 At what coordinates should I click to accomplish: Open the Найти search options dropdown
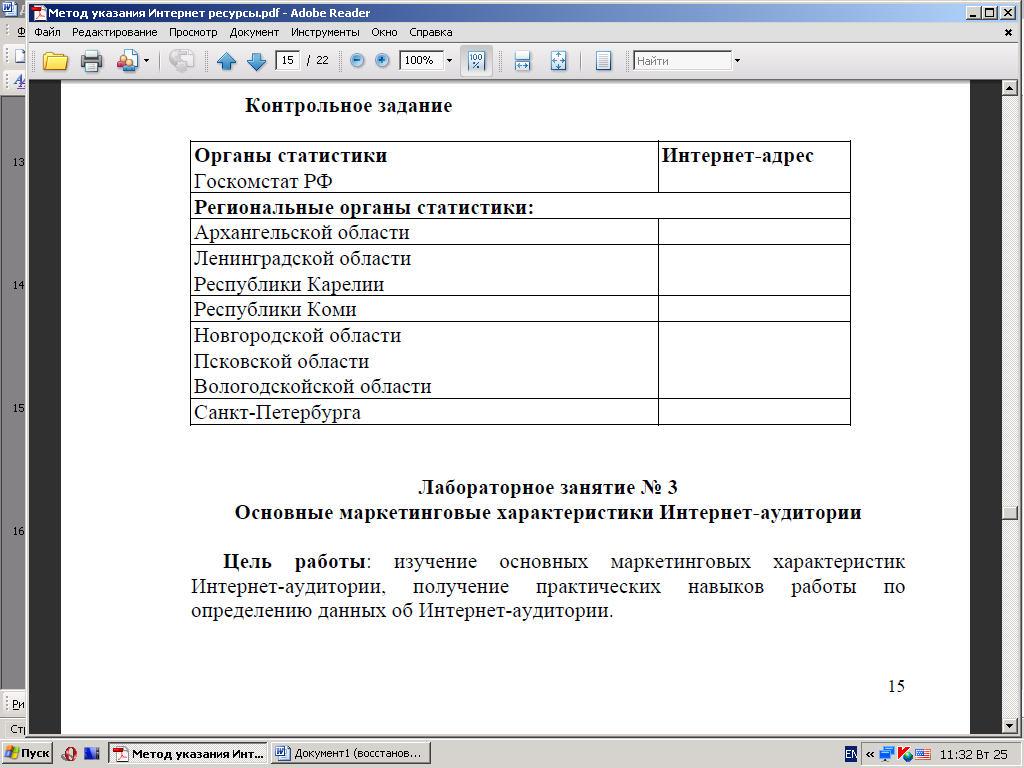pos(737,61)
